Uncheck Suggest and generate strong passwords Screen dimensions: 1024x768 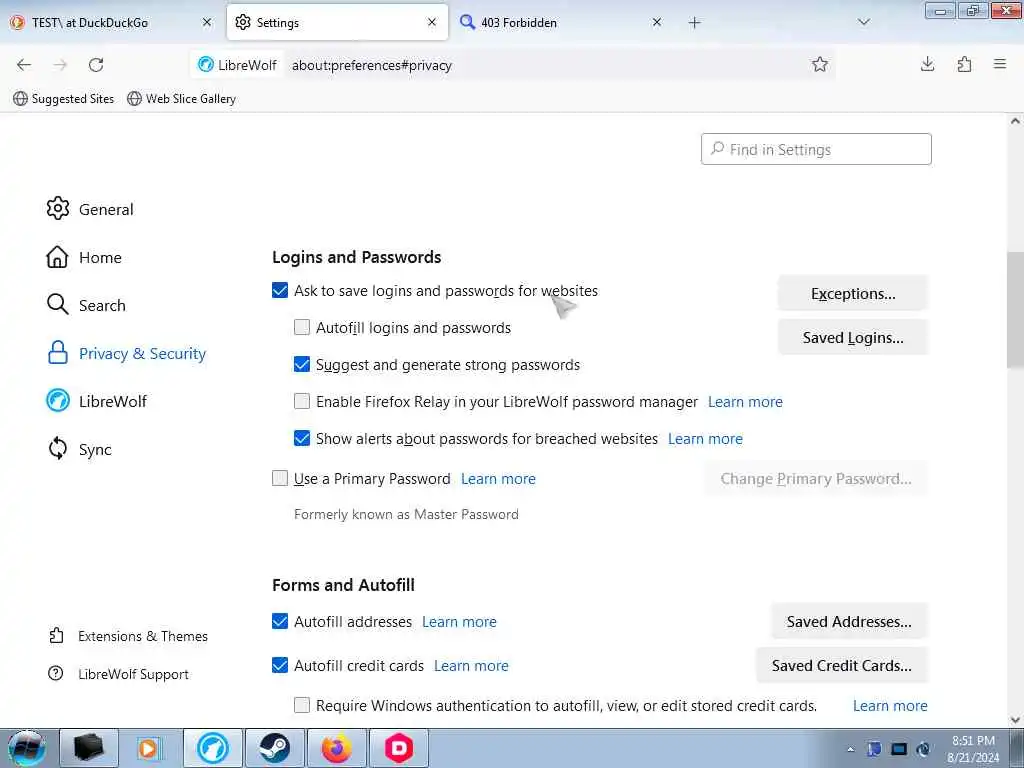[302, 365]
